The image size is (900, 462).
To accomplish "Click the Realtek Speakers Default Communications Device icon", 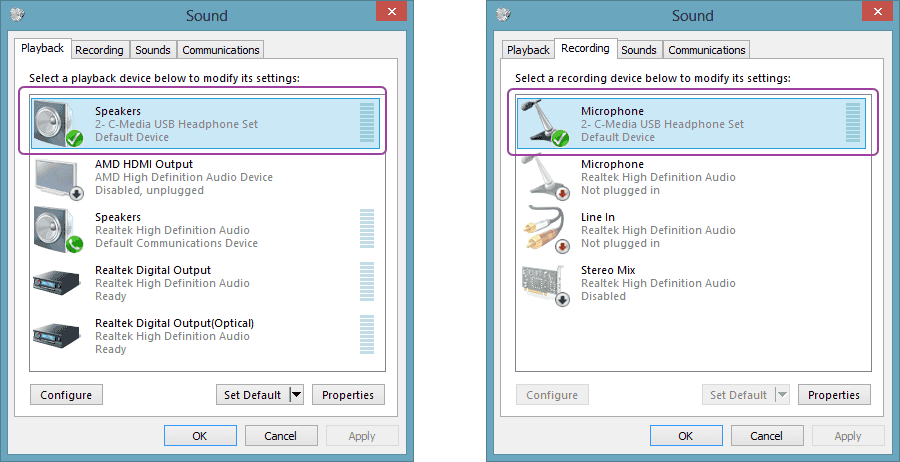I will [57, 230].
